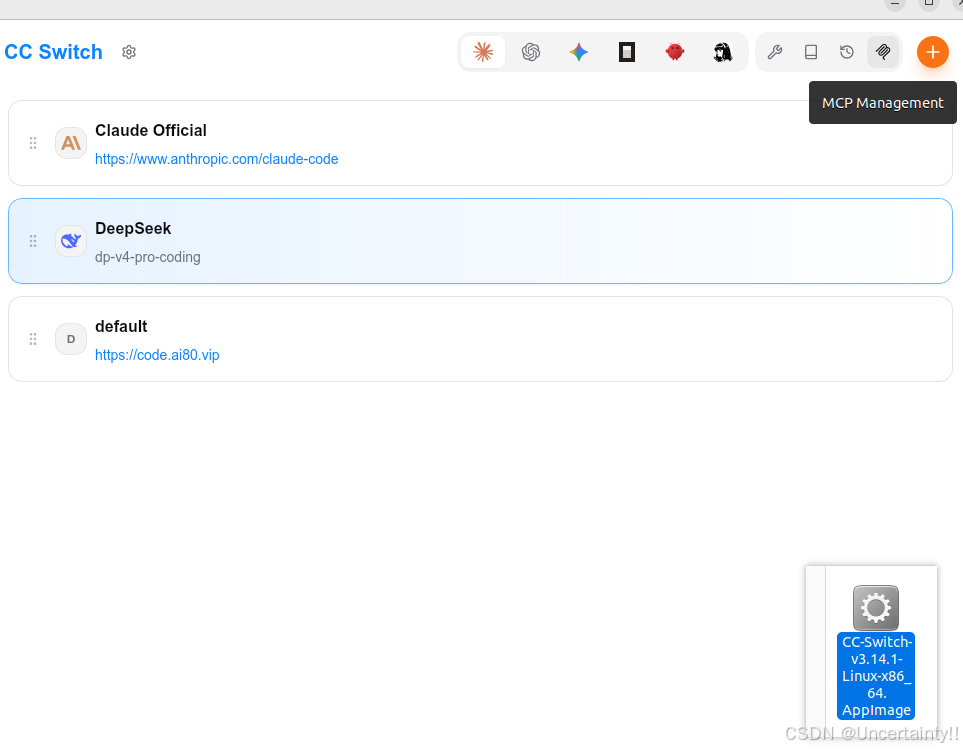Open MCP Management icon

[883, 52]
